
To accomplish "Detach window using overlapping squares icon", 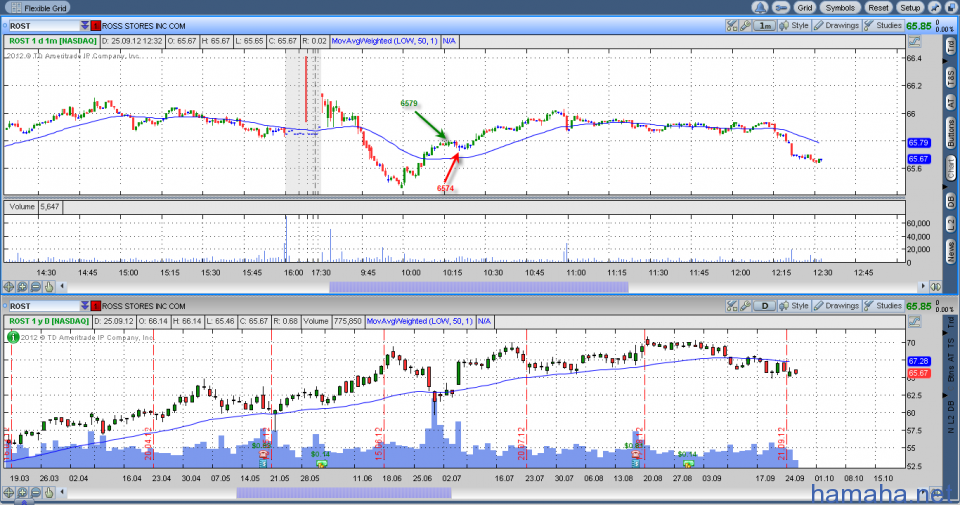I will click(951, 7).
